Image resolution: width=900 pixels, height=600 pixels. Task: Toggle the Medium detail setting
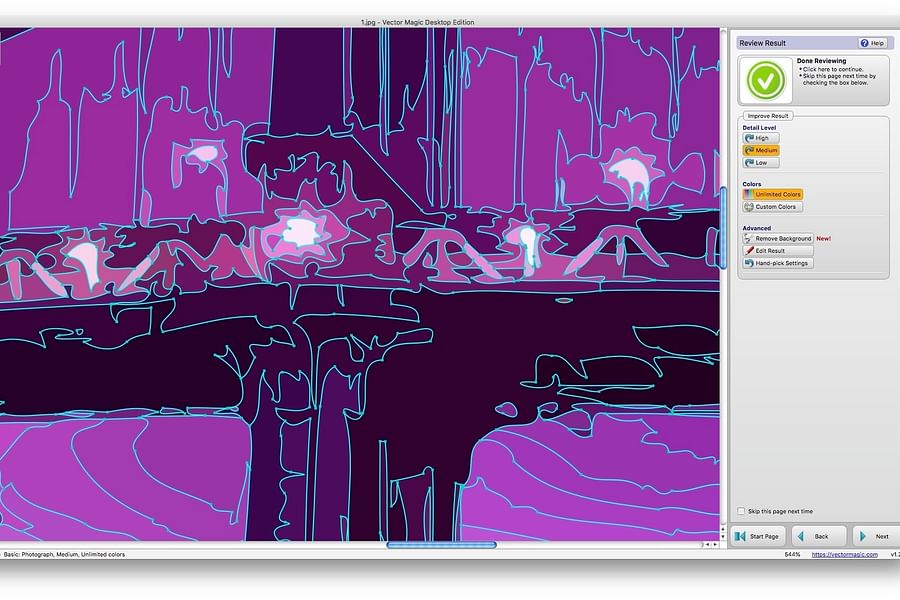[762, 150]
